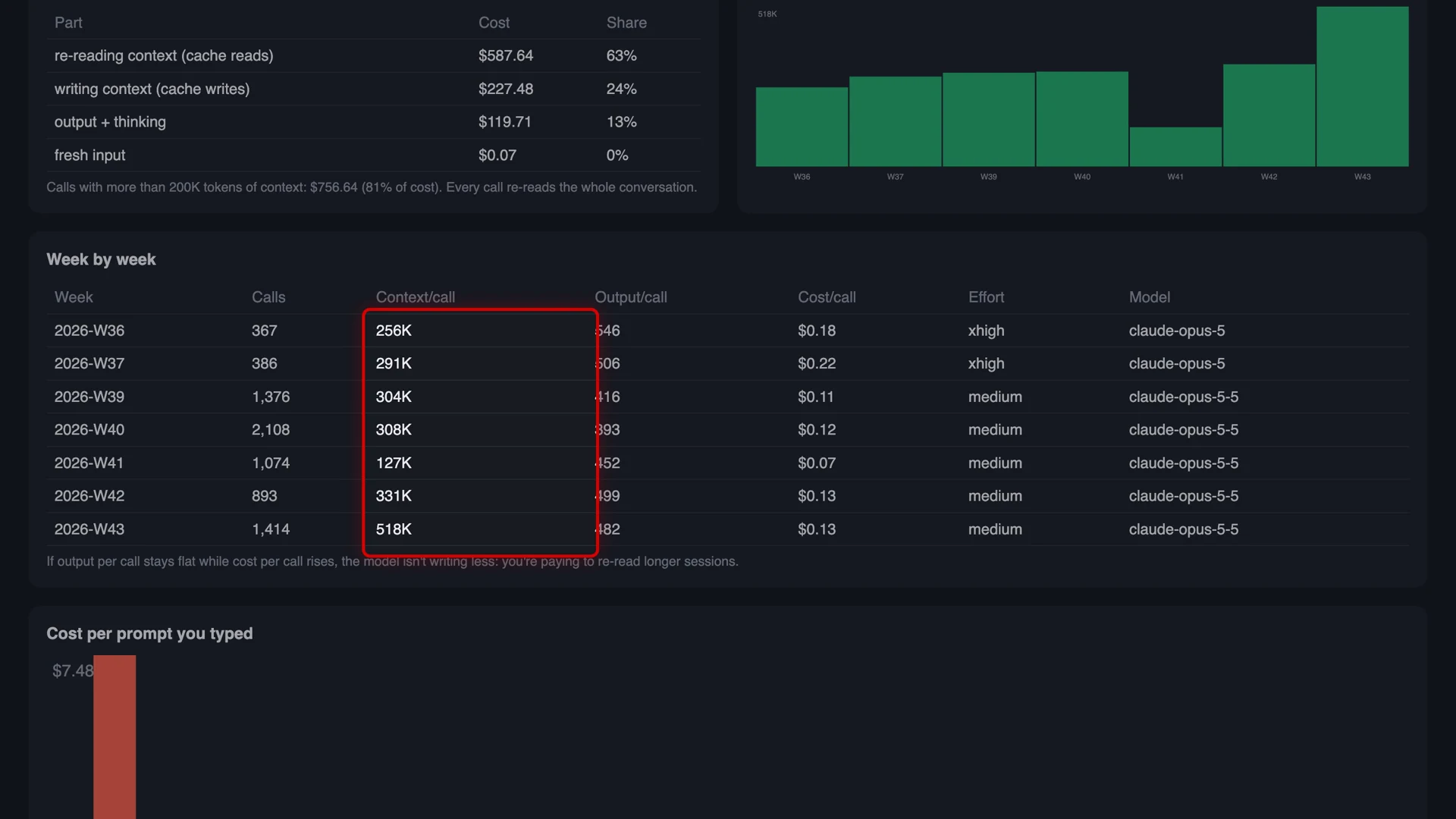Click the 304K context value
This screenshot has height=819, width=1456.
pos(394,397)
